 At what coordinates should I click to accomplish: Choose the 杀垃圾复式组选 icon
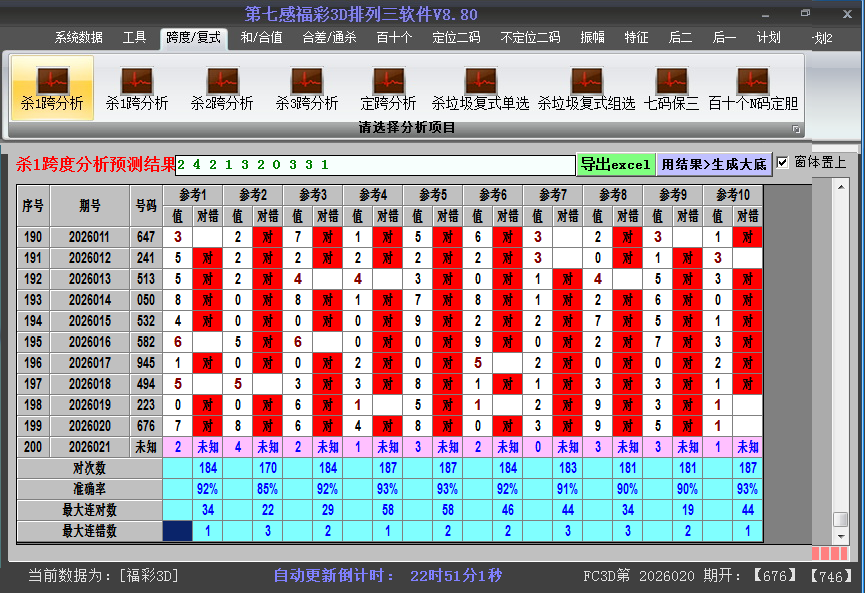click(586, 88)
